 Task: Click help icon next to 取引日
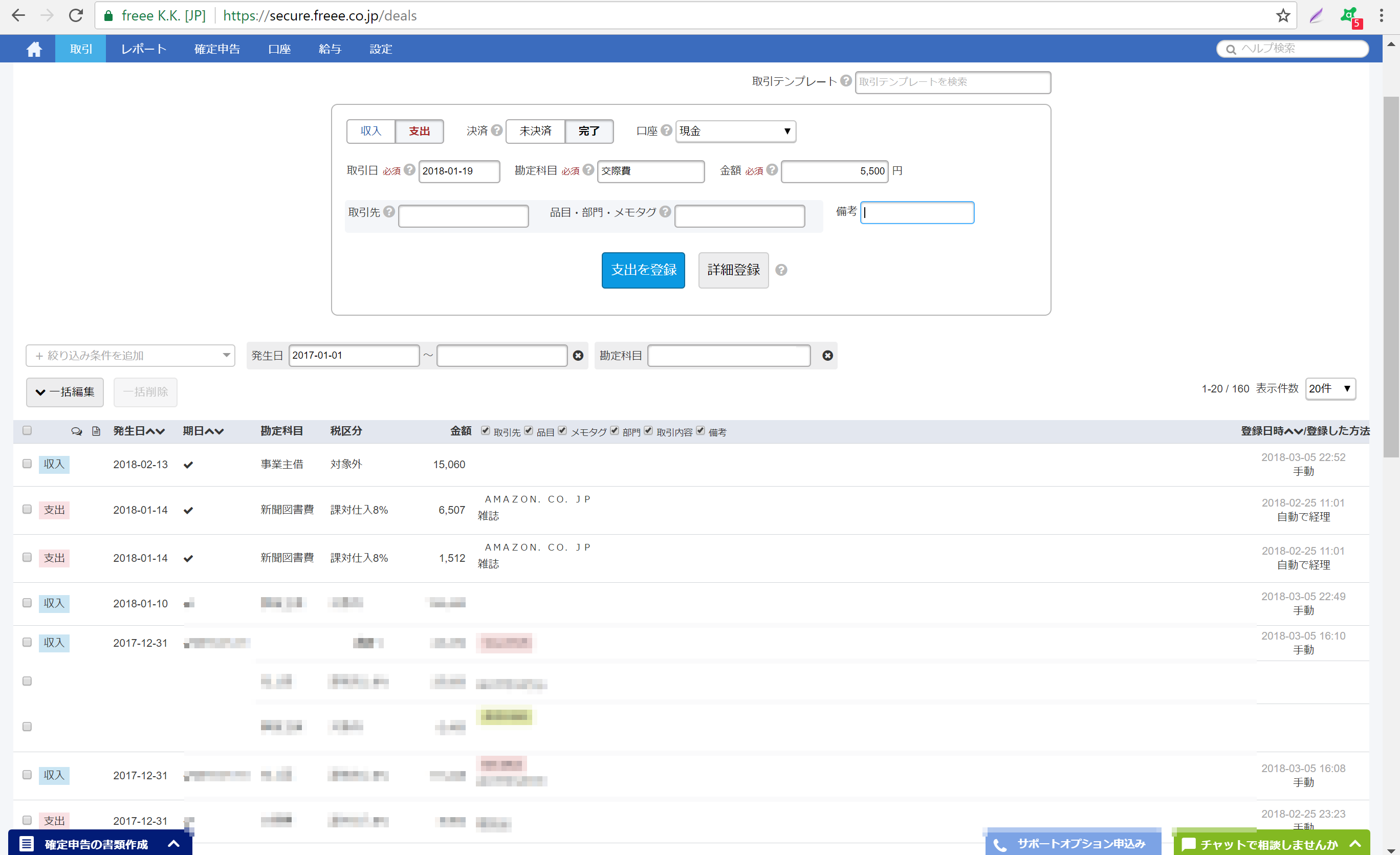(409, 170)
